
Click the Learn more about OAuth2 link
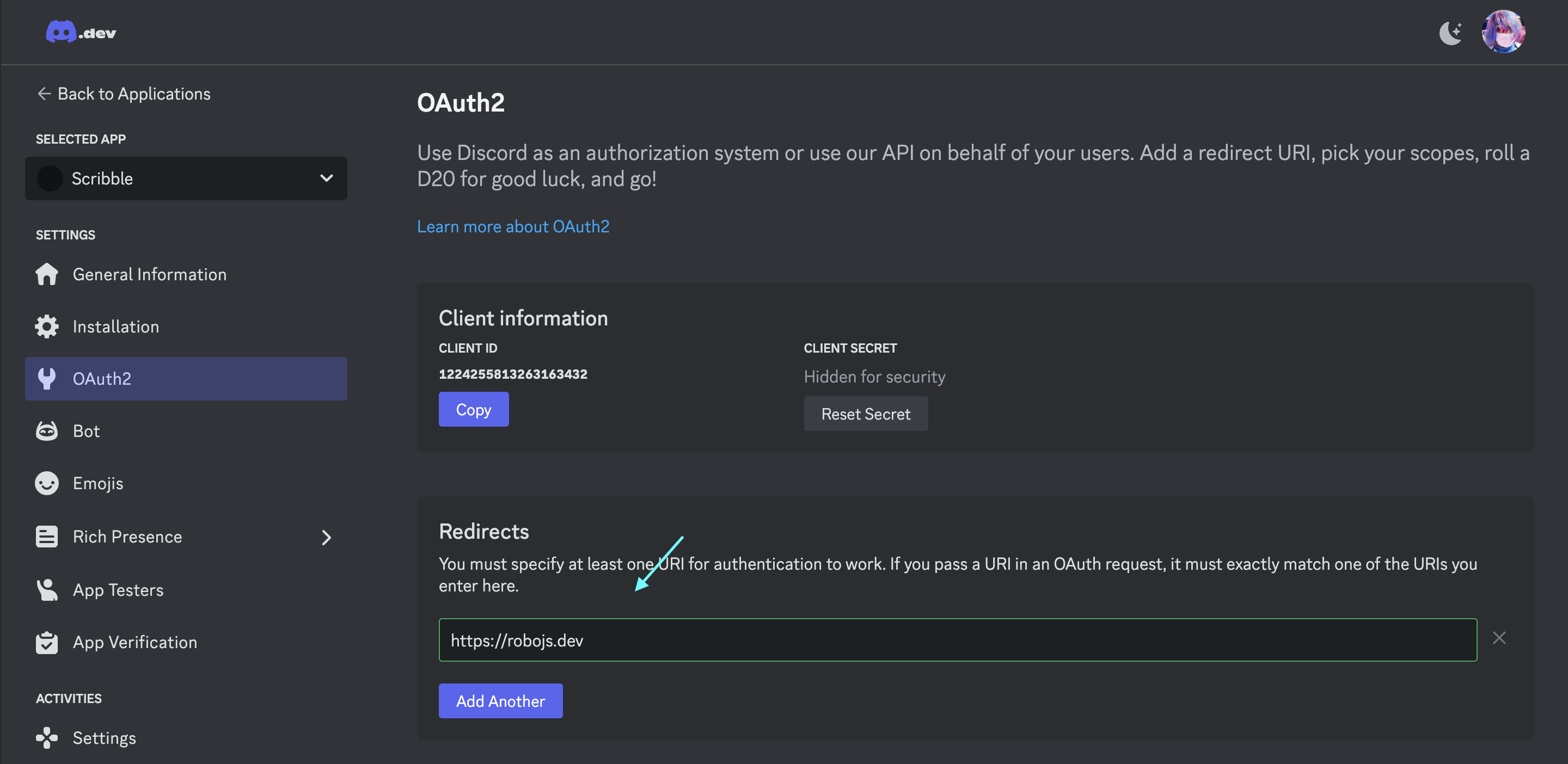coord(513,225)
